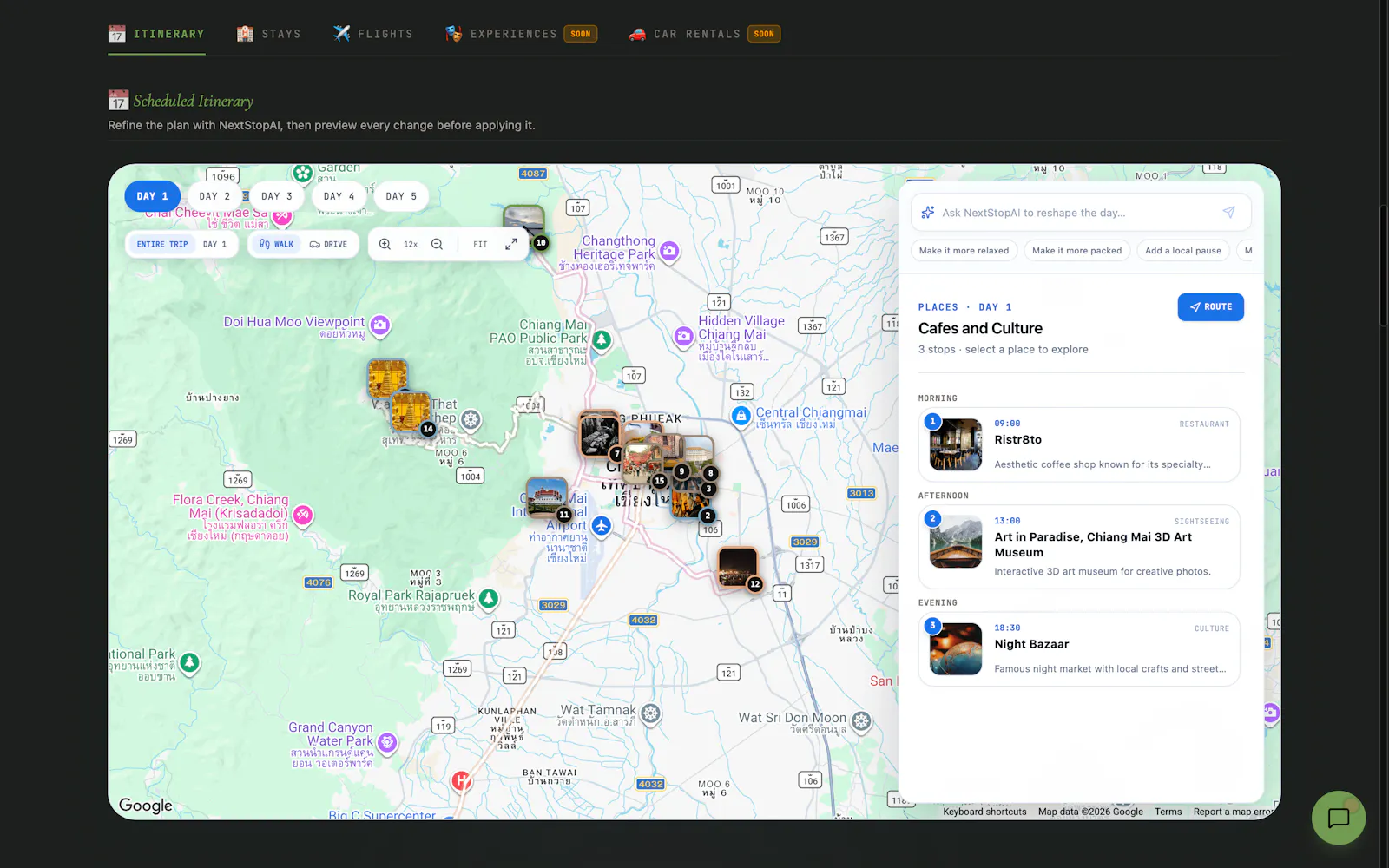The height and width of the screenshot is (868, 1389).
Task: Open the Stays tab
Action: 269,34
